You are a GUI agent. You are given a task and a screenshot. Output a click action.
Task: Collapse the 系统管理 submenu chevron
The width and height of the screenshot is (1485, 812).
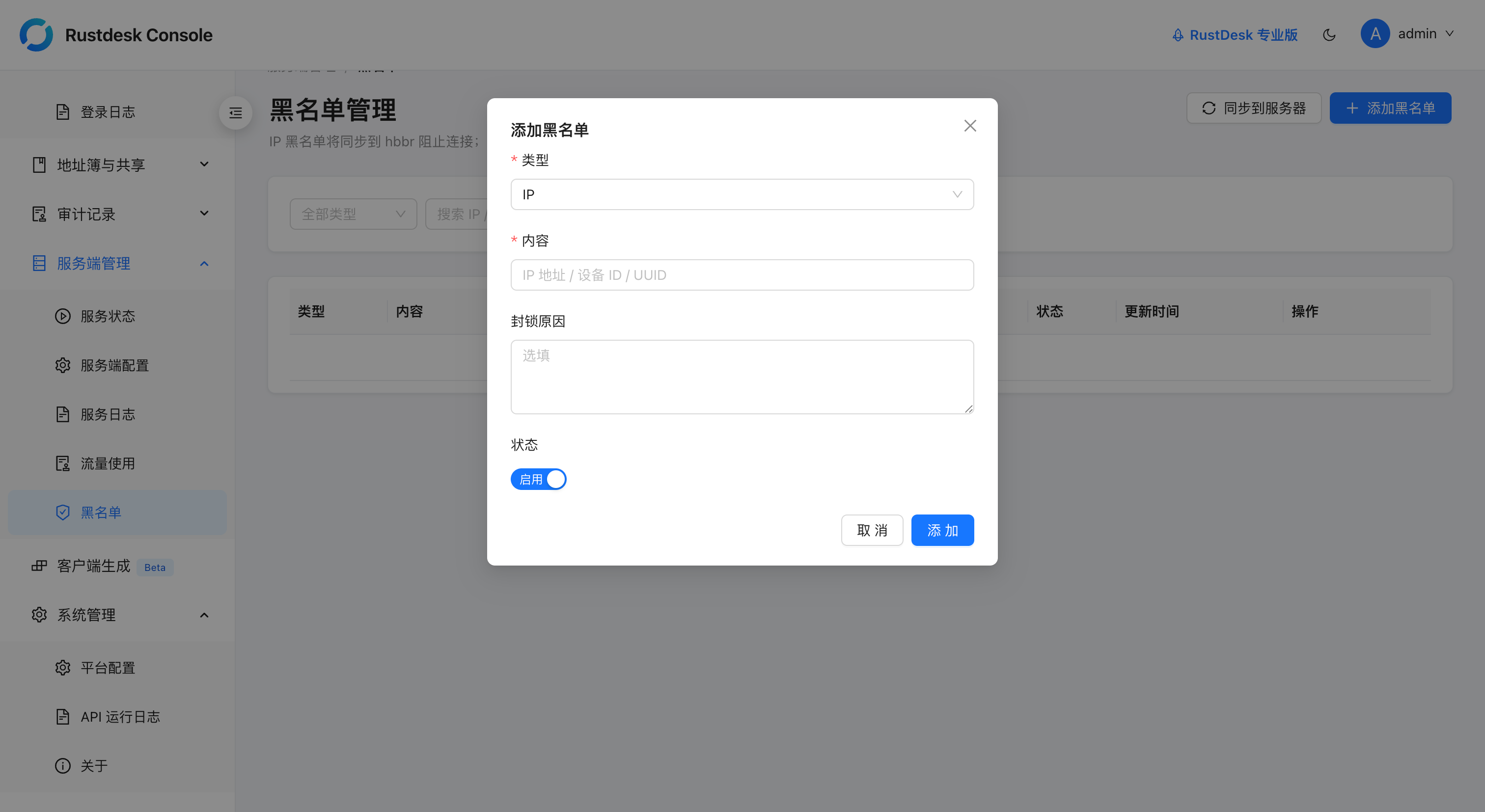[204, 615]
